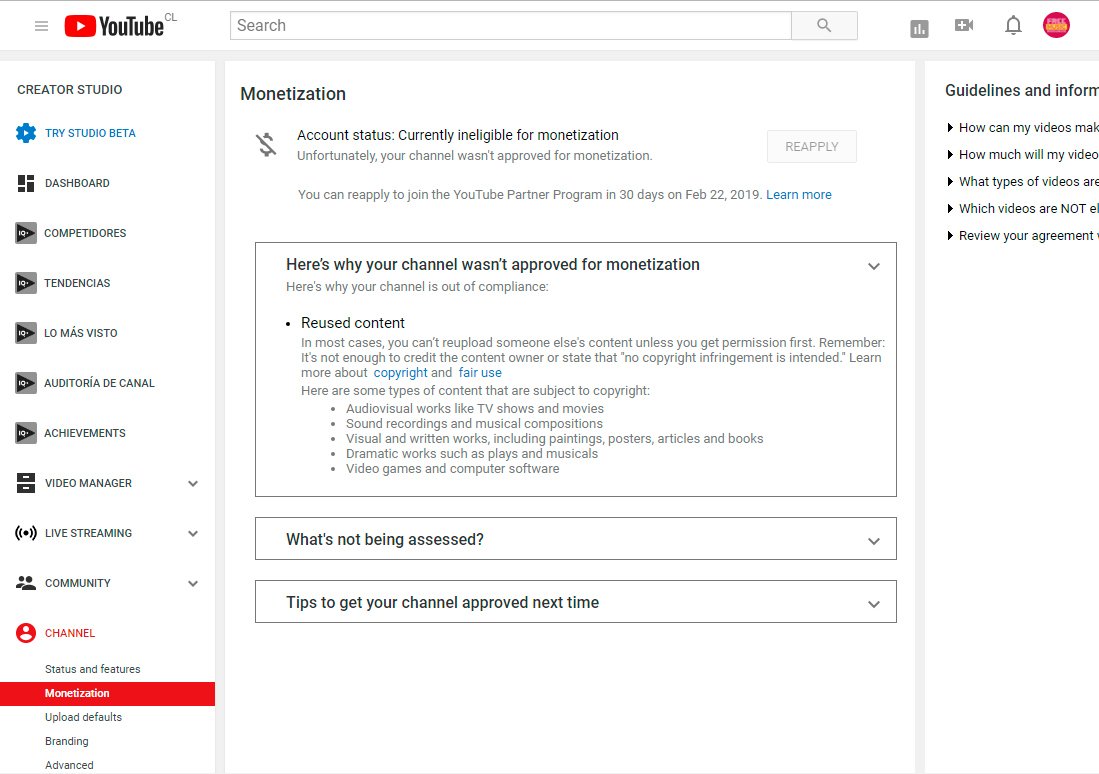Open Achievements section

pos(85,433)
